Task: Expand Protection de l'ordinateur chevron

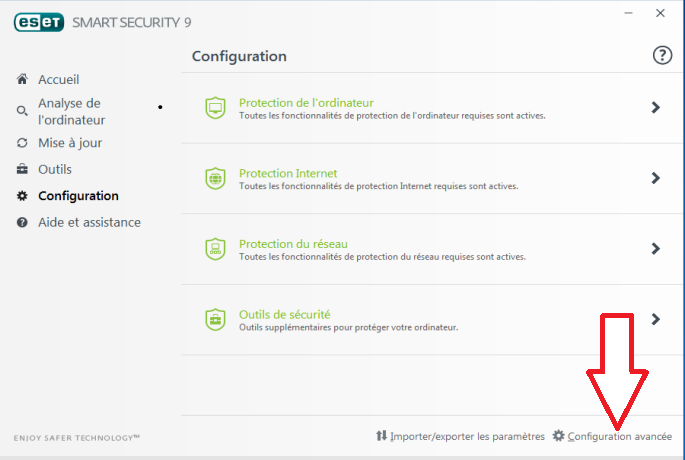Action: pyautogui.click(x=655, y=107)
